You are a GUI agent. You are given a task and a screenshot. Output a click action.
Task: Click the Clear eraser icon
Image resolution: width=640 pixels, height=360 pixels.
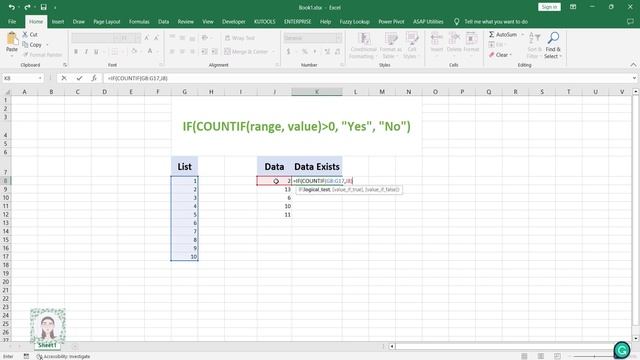pos(491,55)
